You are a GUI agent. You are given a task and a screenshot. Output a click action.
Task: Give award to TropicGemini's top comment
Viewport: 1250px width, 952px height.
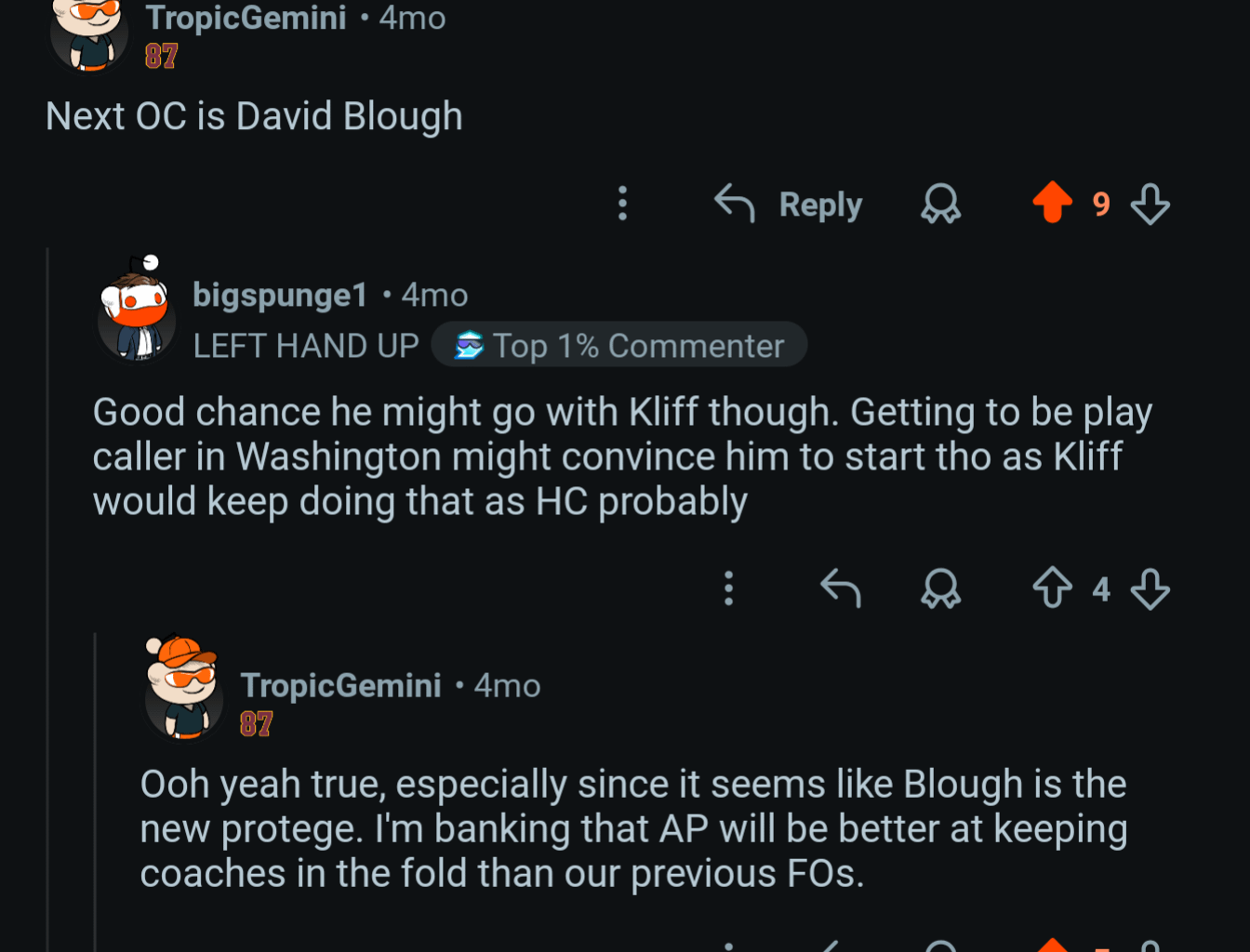[940, 204]
